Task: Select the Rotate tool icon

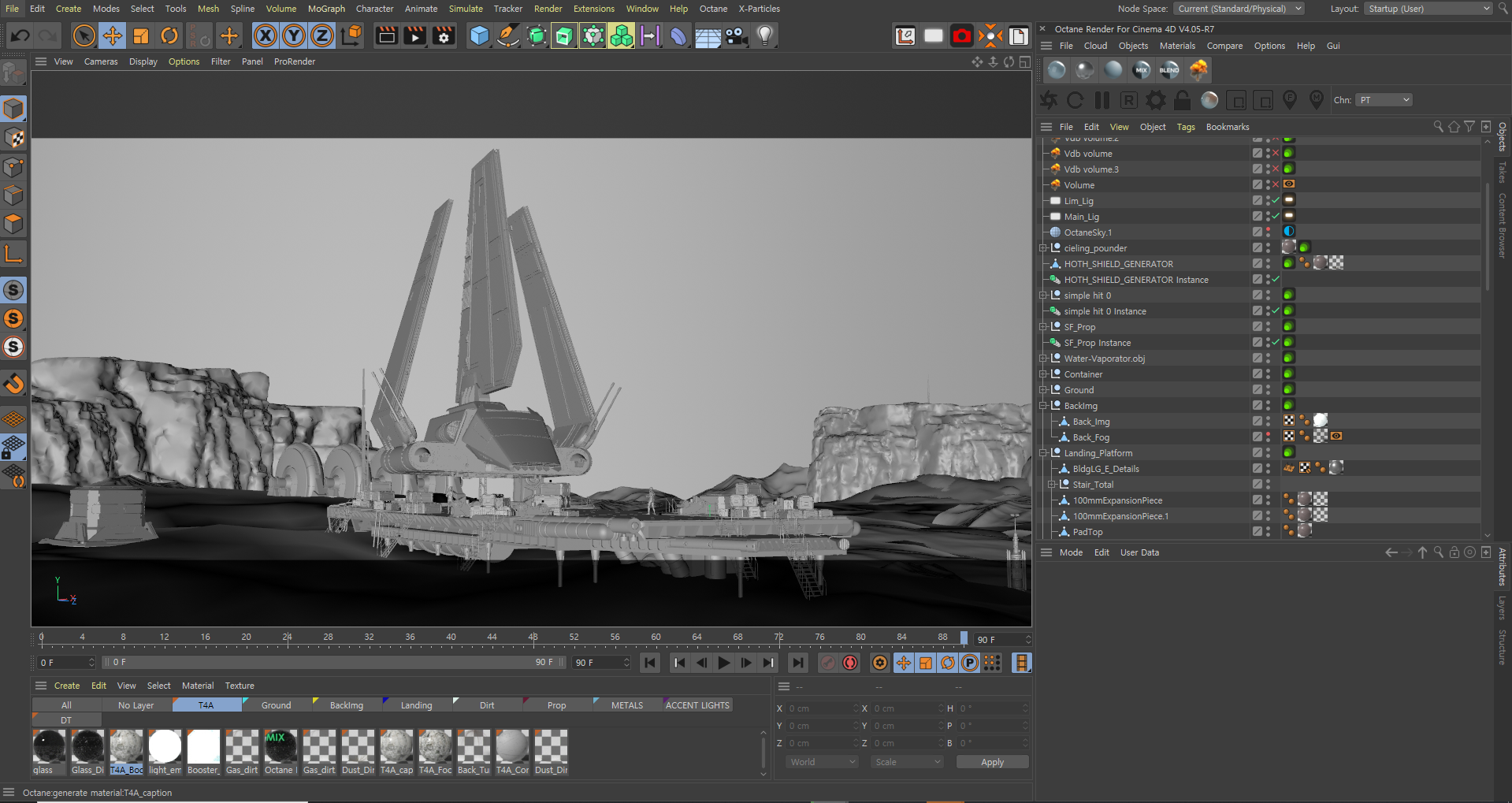Action: point(169,36)
